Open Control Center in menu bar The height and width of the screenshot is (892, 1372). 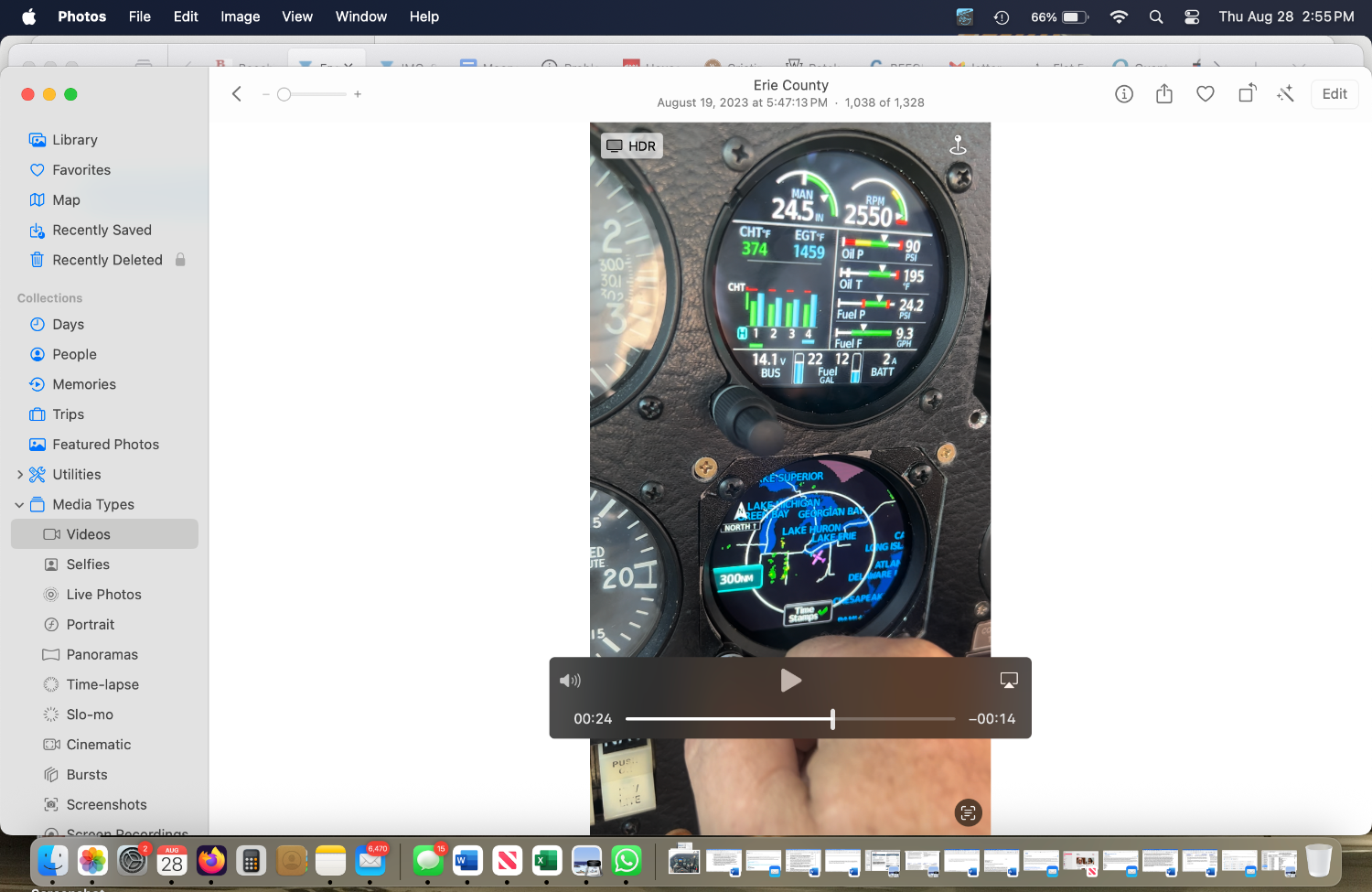click(1192, 16)
